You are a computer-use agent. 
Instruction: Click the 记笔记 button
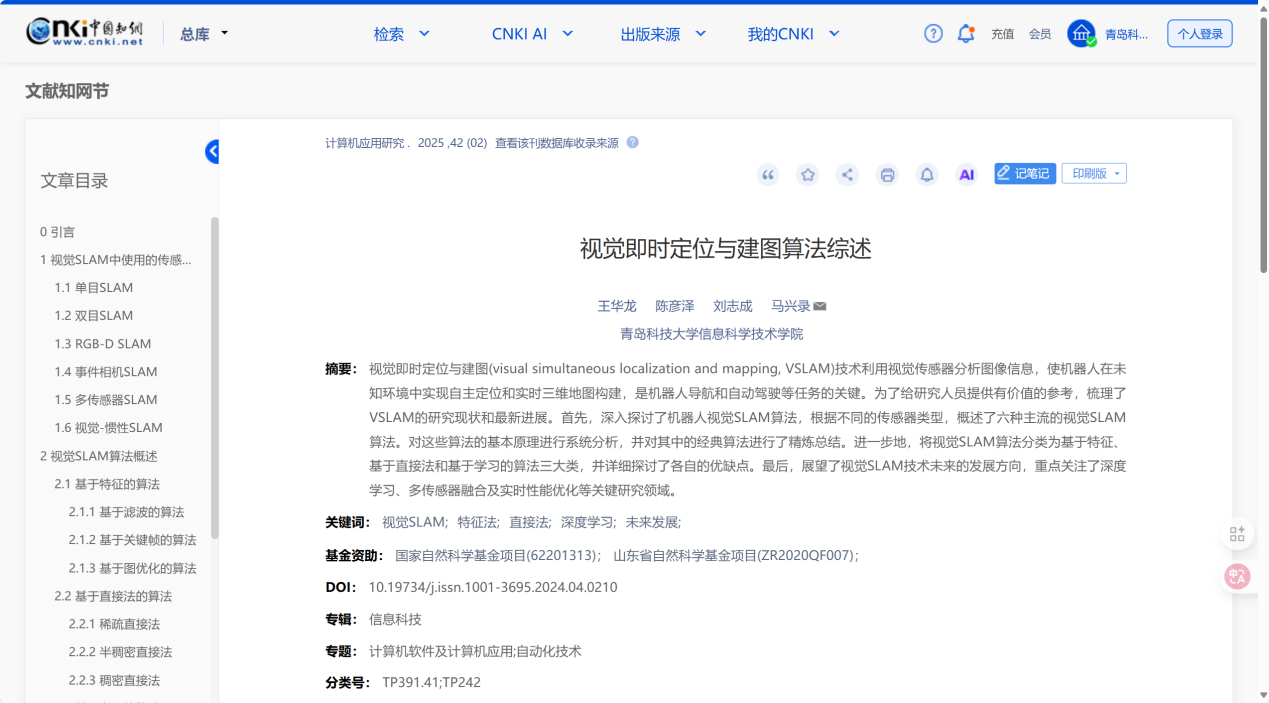(1024, 174)
